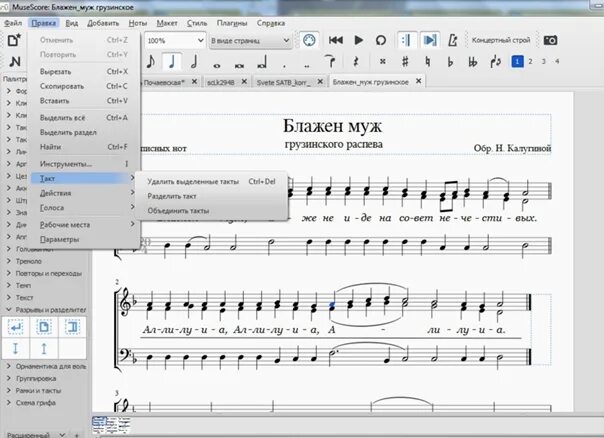Select voice 1 button

click(x=517, y=61)
